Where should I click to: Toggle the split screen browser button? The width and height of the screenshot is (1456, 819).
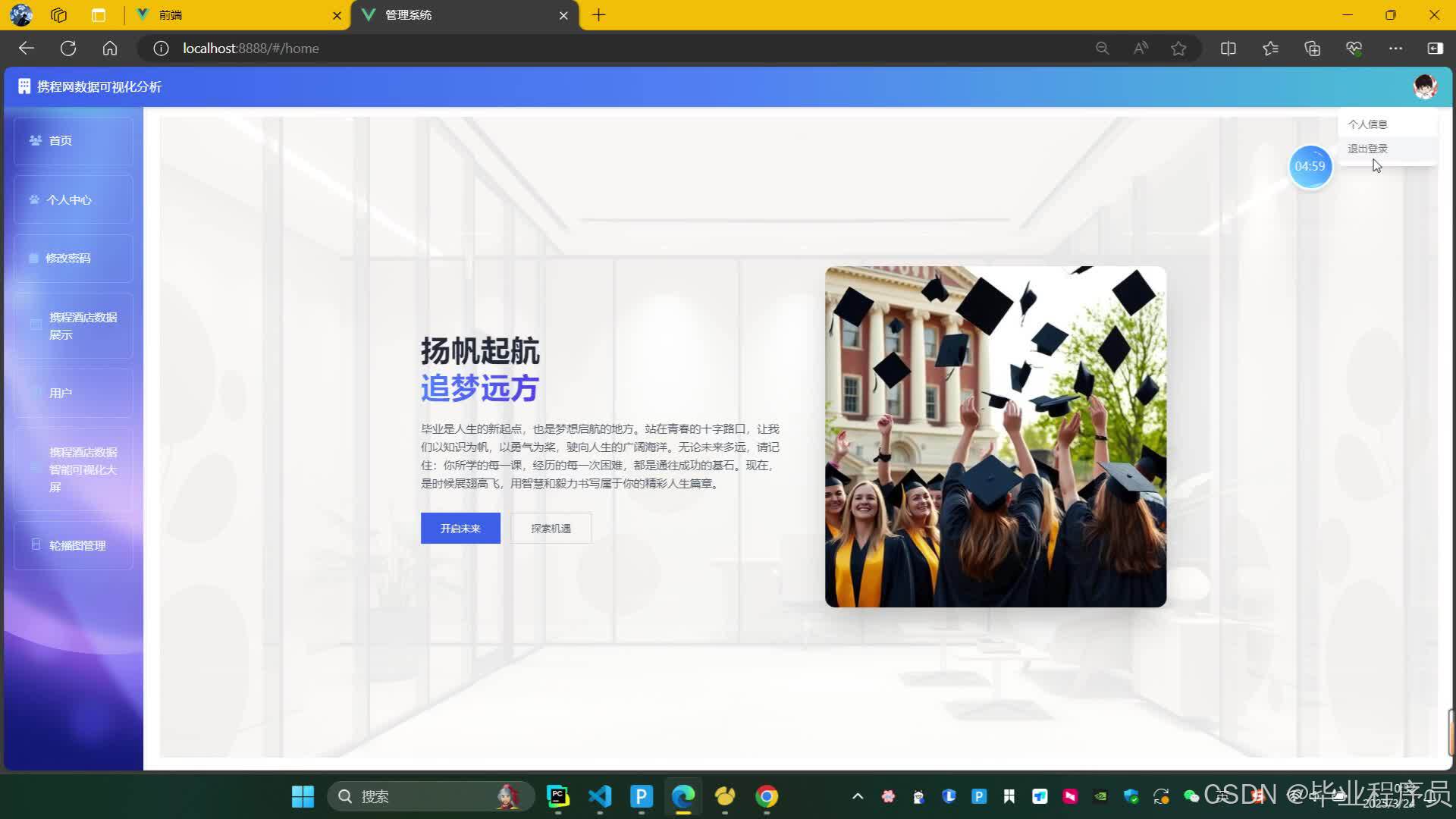coord(1228,48)
